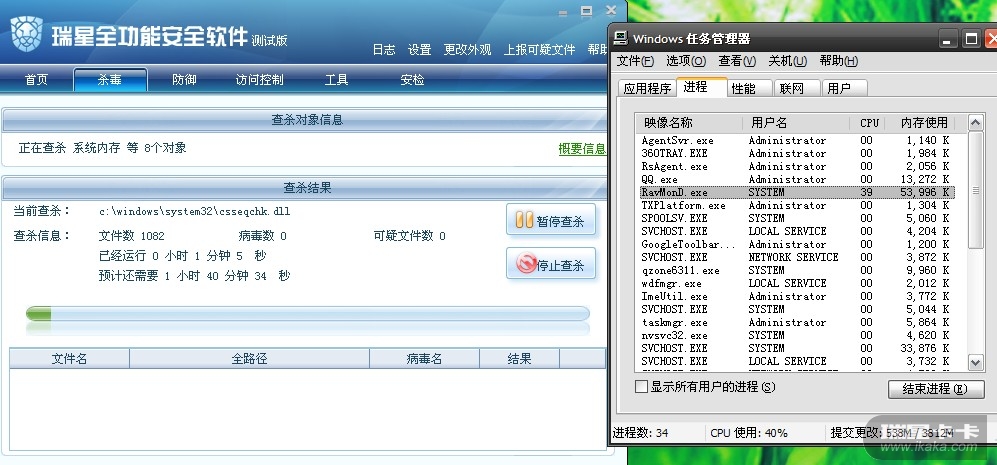Click the 结果 results column header
Image resolution: width=997 pixels, height=465 pixels.
point(519,359)
